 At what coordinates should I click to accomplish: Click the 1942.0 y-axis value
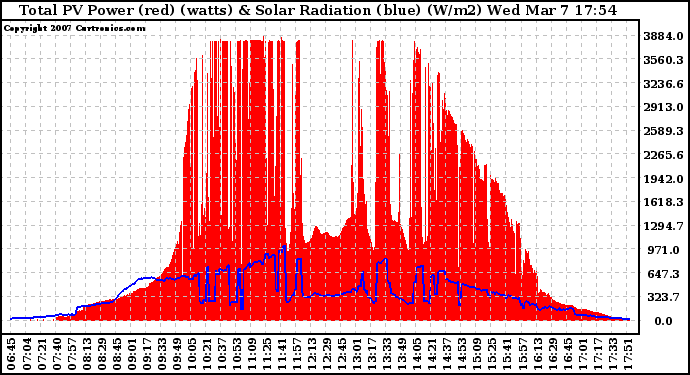[663, 179]
